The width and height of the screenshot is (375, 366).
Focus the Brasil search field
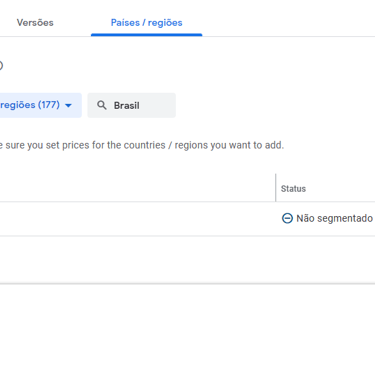click(x=132, y=105)
